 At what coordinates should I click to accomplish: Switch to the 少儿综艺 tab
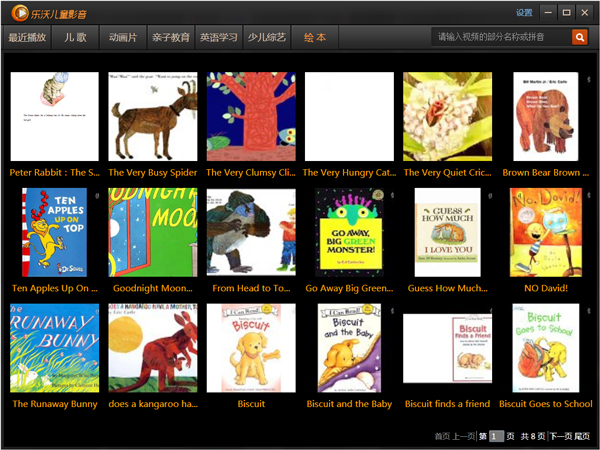point(267,37)
